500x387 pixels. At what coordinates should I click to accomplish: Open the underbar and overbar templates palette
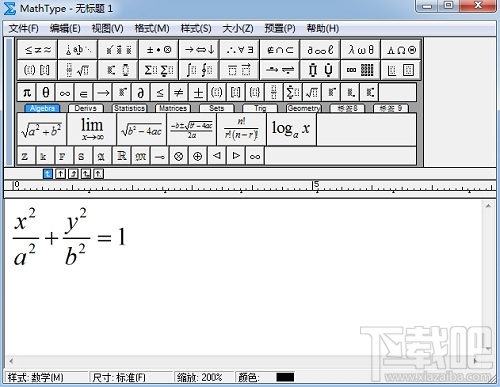239,70
